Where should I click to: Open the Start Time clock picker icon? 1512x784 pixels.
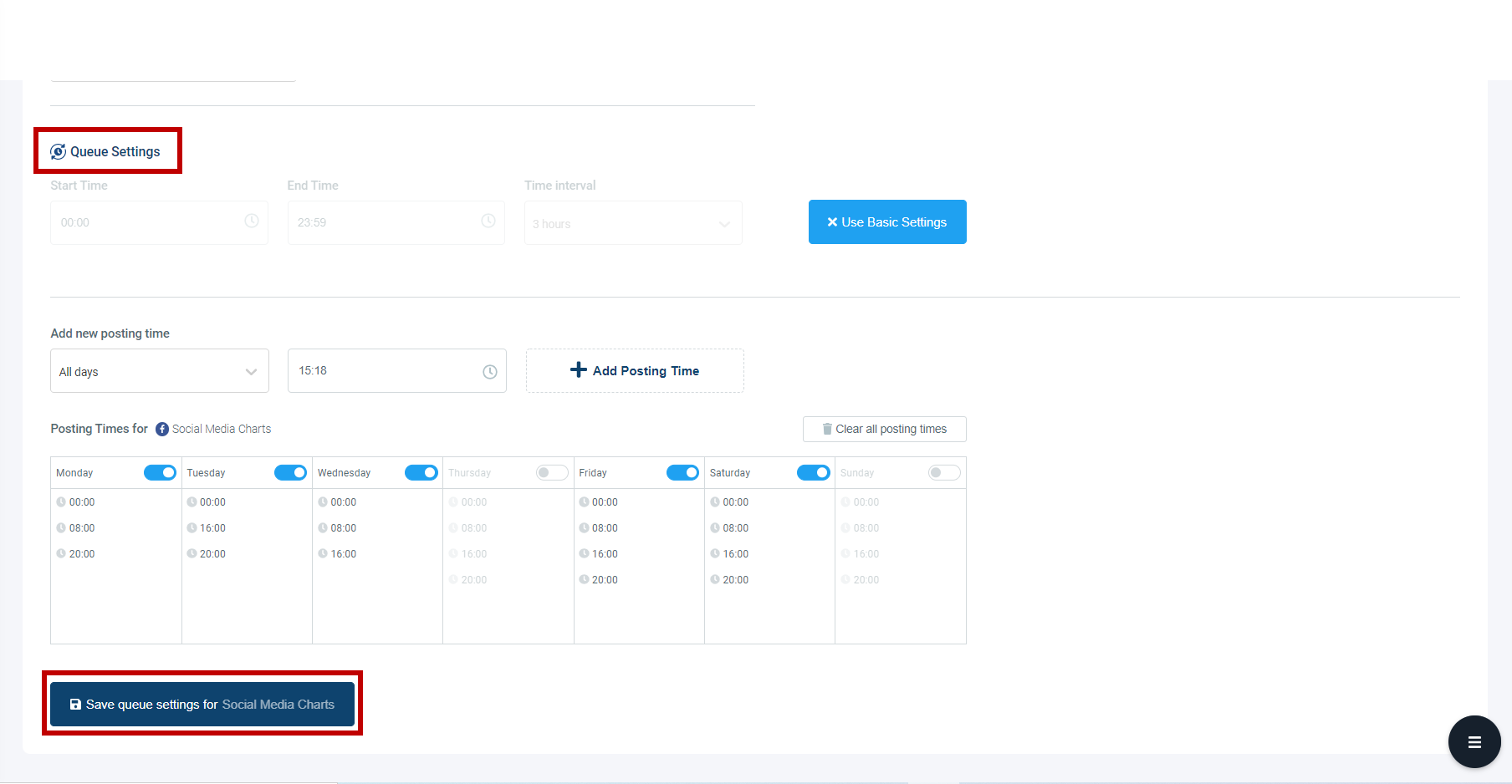tap(252, 221)
